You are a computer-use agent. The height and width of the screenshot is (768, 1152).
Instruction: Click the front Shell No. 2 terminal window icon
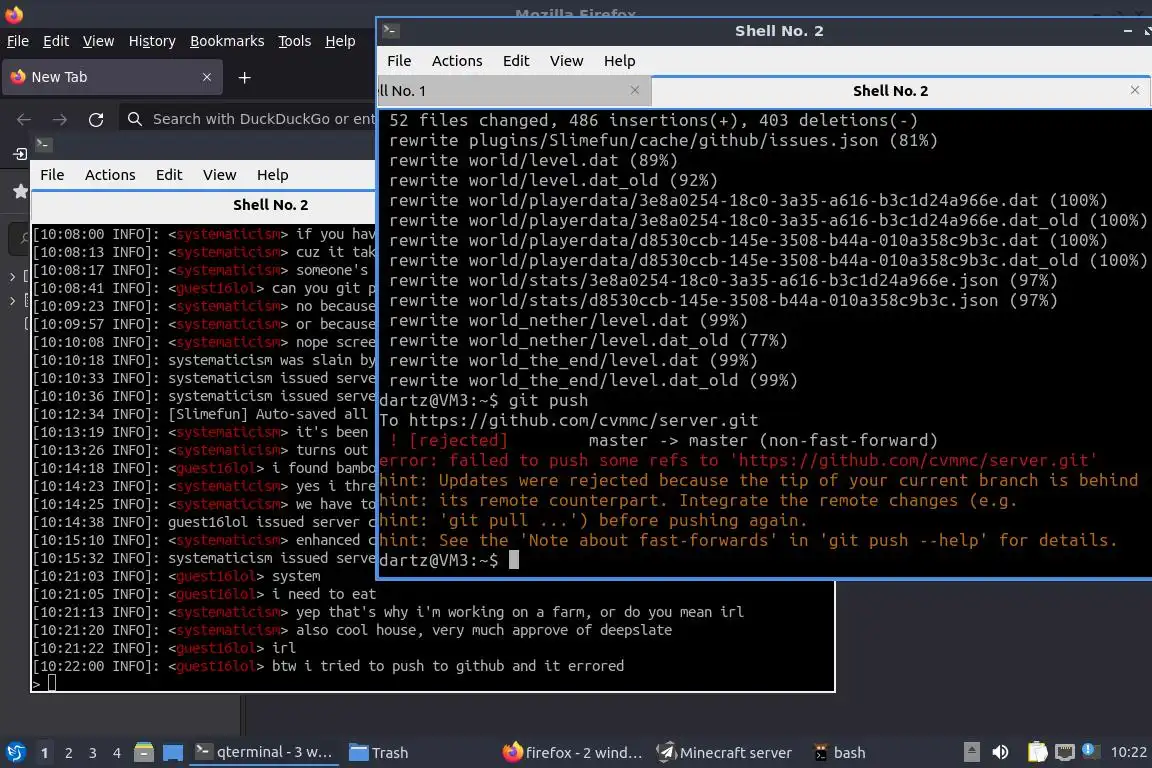point(390,31)
